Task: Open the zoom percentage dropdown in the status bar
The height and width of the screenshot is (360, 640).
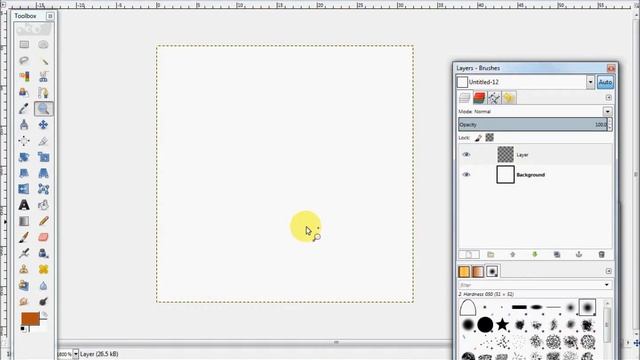Action: click(76, 354)
